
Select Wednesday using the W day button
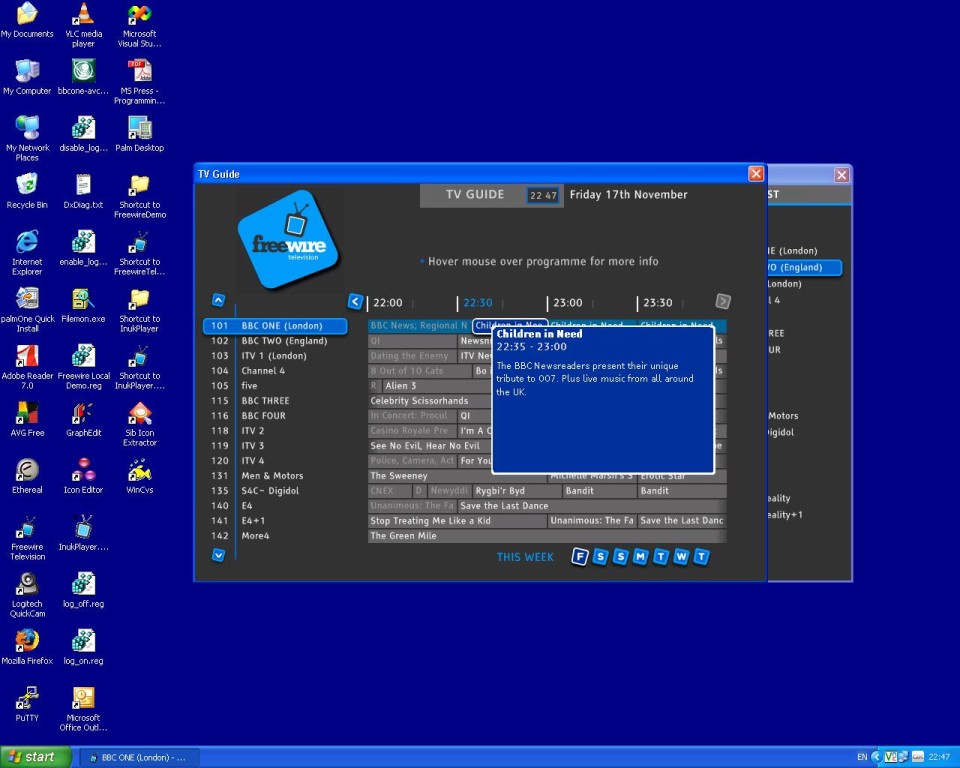tap(681, 556)
